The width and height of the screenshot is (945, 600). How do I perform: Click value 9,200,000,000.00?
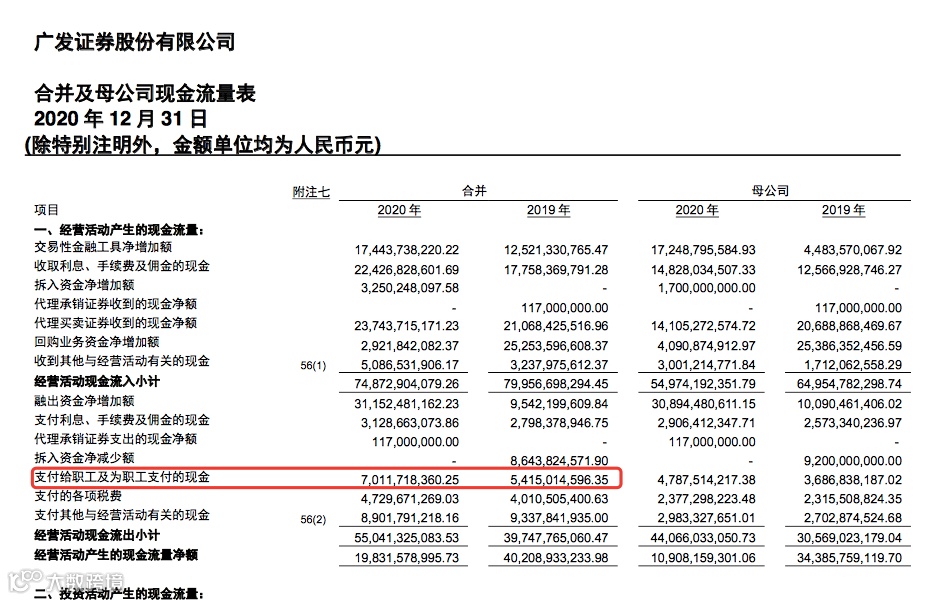point(853,461)
